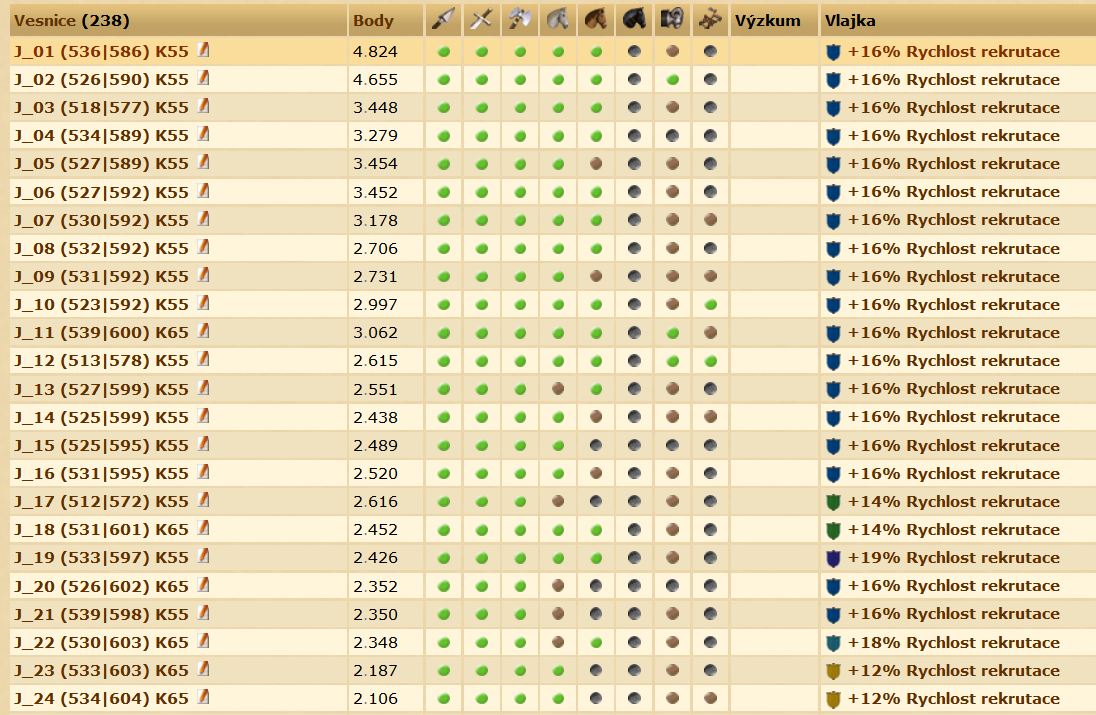Click the heavy cavalry black horse icon
This screenshot has width=1096, height=715.
pyautogui.click(x=634, y=20)
